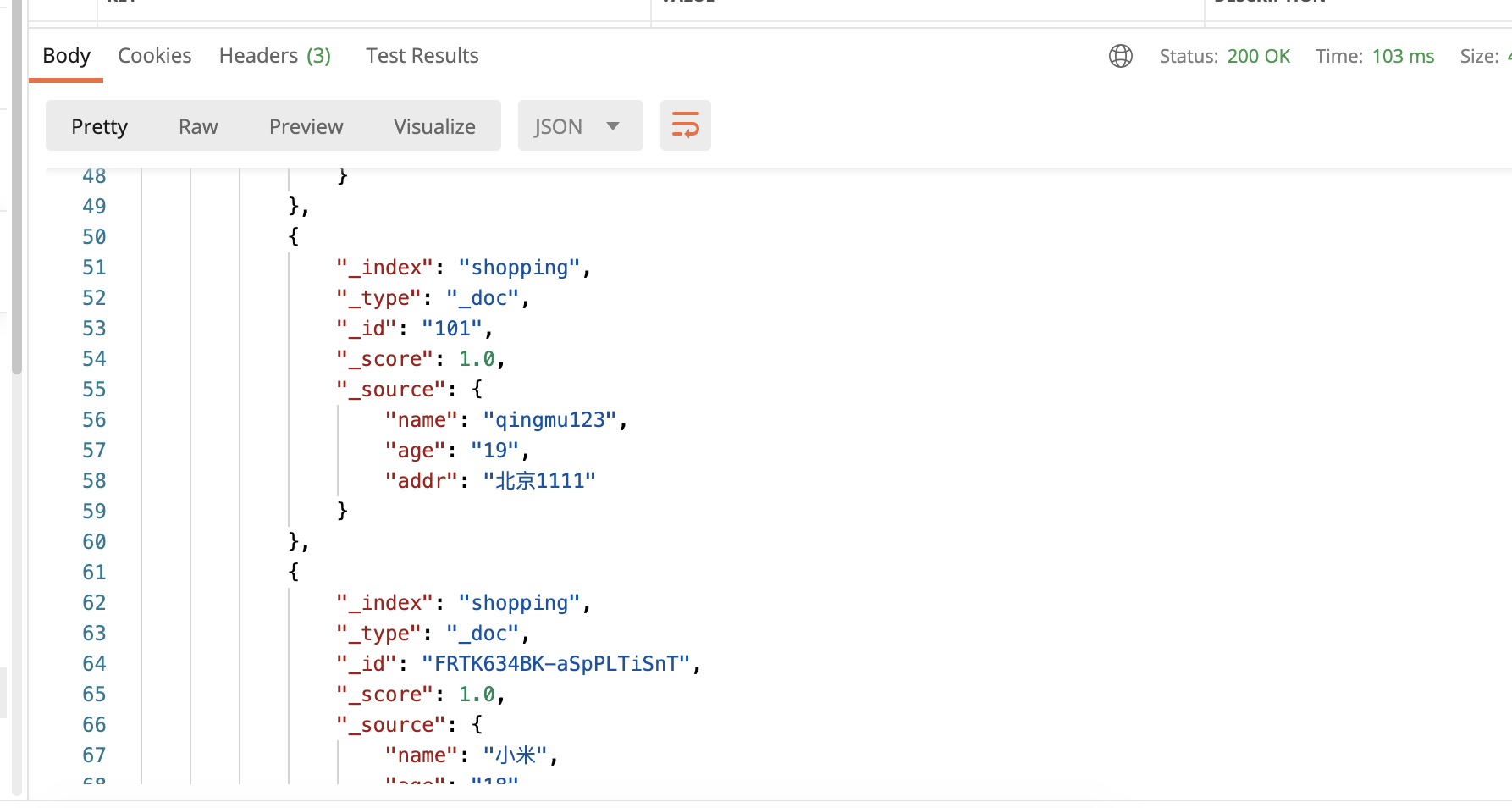Open the Headers (3) tab
Viewport: 1512px width, 808px height.
tap(274, 56)
